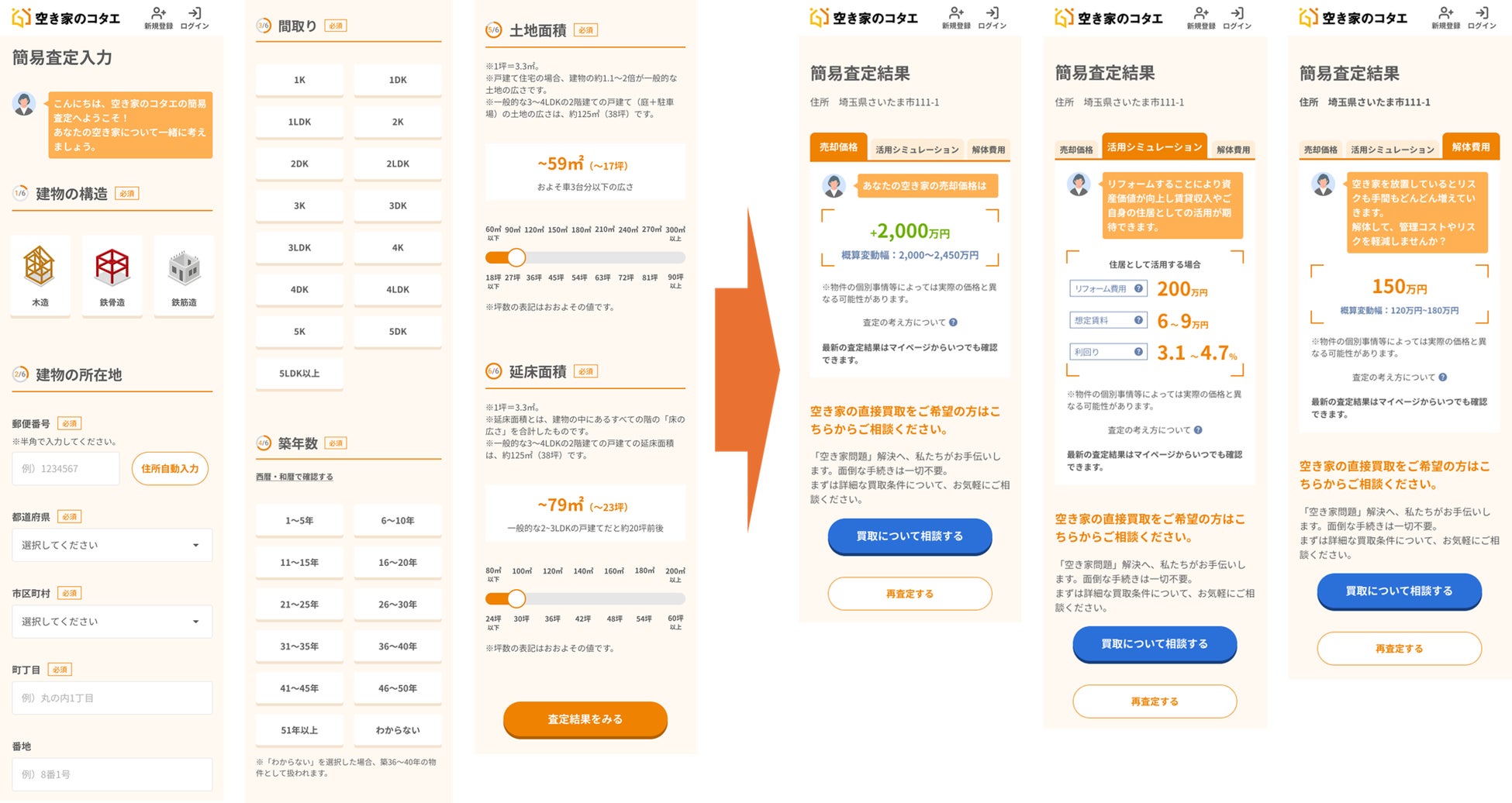Click the advisor avatar beside リフォームすることにより message
The image size is (1512, 803).
[1079, 184]
